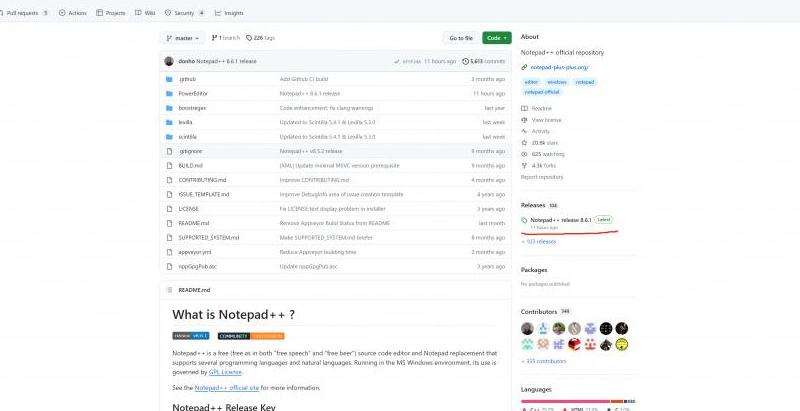Click the stars icon in About section
Screen dimensions: 800x411
pos(525,142)
